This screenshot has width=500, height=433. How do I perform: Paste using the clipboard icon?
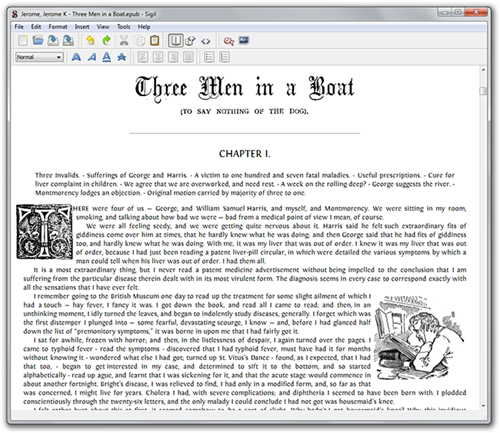(154, 41)
